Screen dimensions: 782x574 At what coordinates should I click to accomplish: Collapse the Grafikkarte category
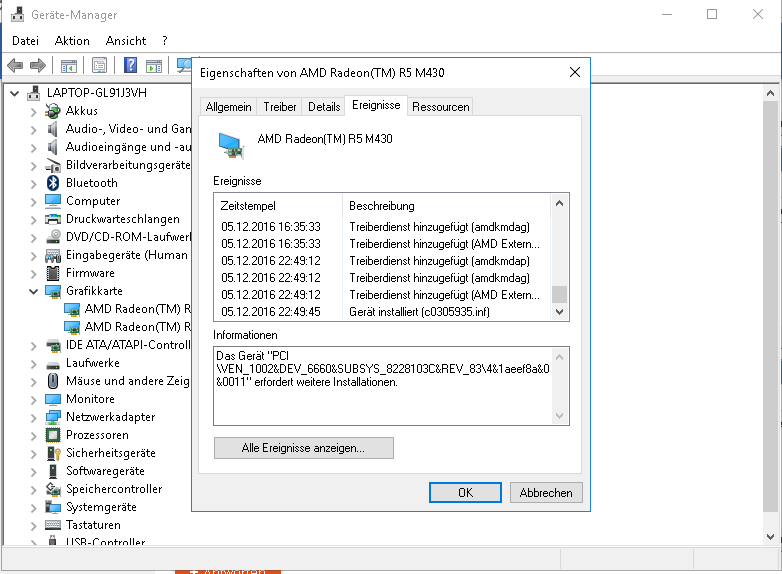(33, 291)
